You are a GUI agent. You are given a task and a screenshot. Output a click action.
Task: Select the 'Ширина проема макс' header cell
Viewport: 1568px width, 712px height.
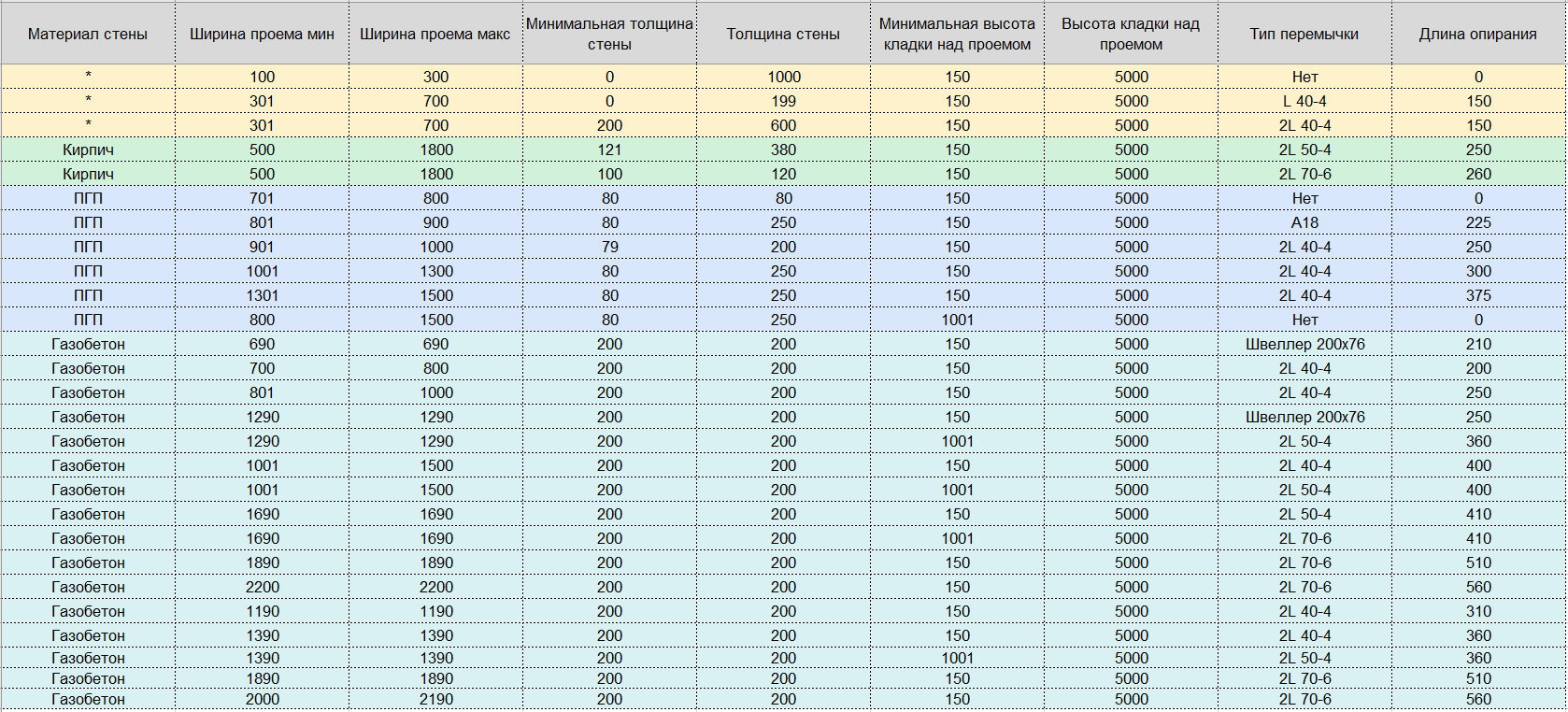pyautogui.click(x=435, y=34)
